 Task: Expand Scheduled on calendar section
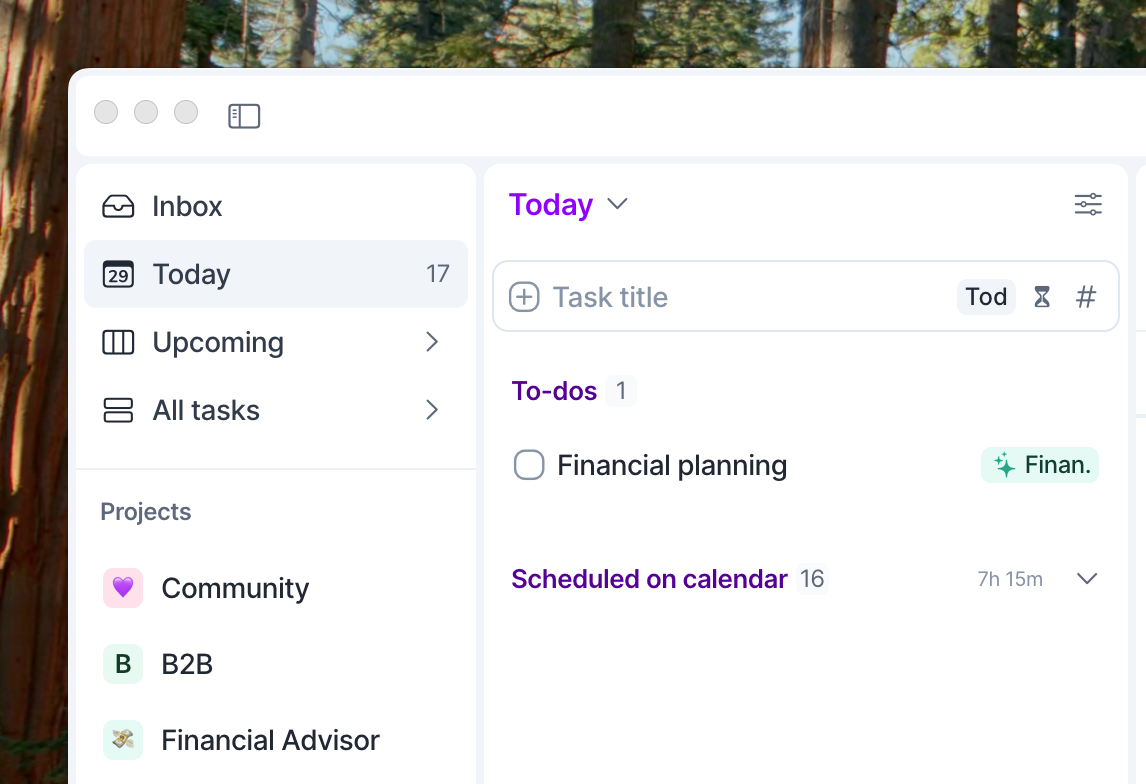point(1087,579)
